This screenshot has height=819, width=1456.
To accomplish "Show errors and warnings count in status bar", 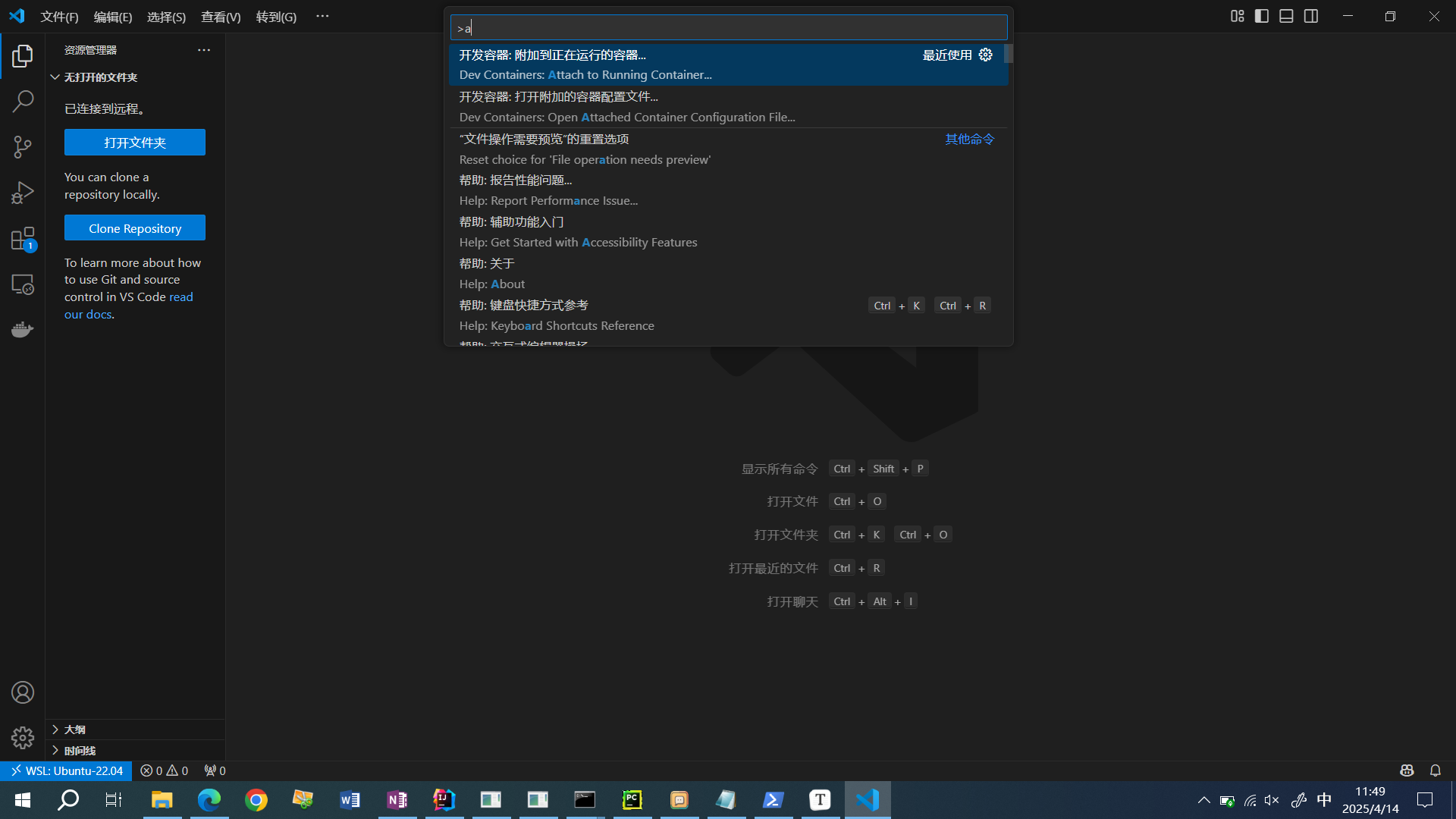I will 164,770.
